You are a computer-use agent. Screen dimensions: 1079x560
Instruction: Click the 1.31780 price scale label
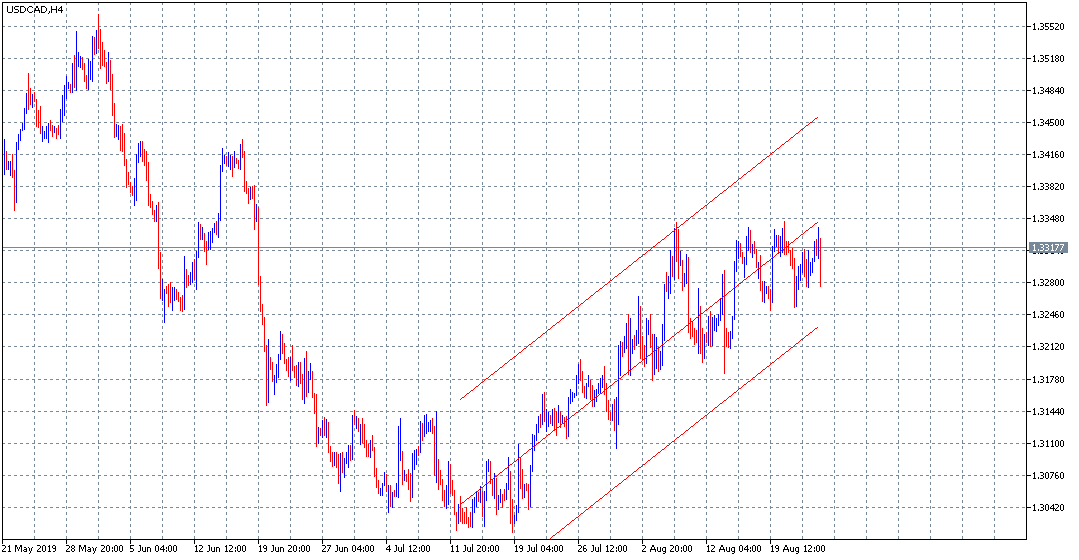coord(1048,380)
